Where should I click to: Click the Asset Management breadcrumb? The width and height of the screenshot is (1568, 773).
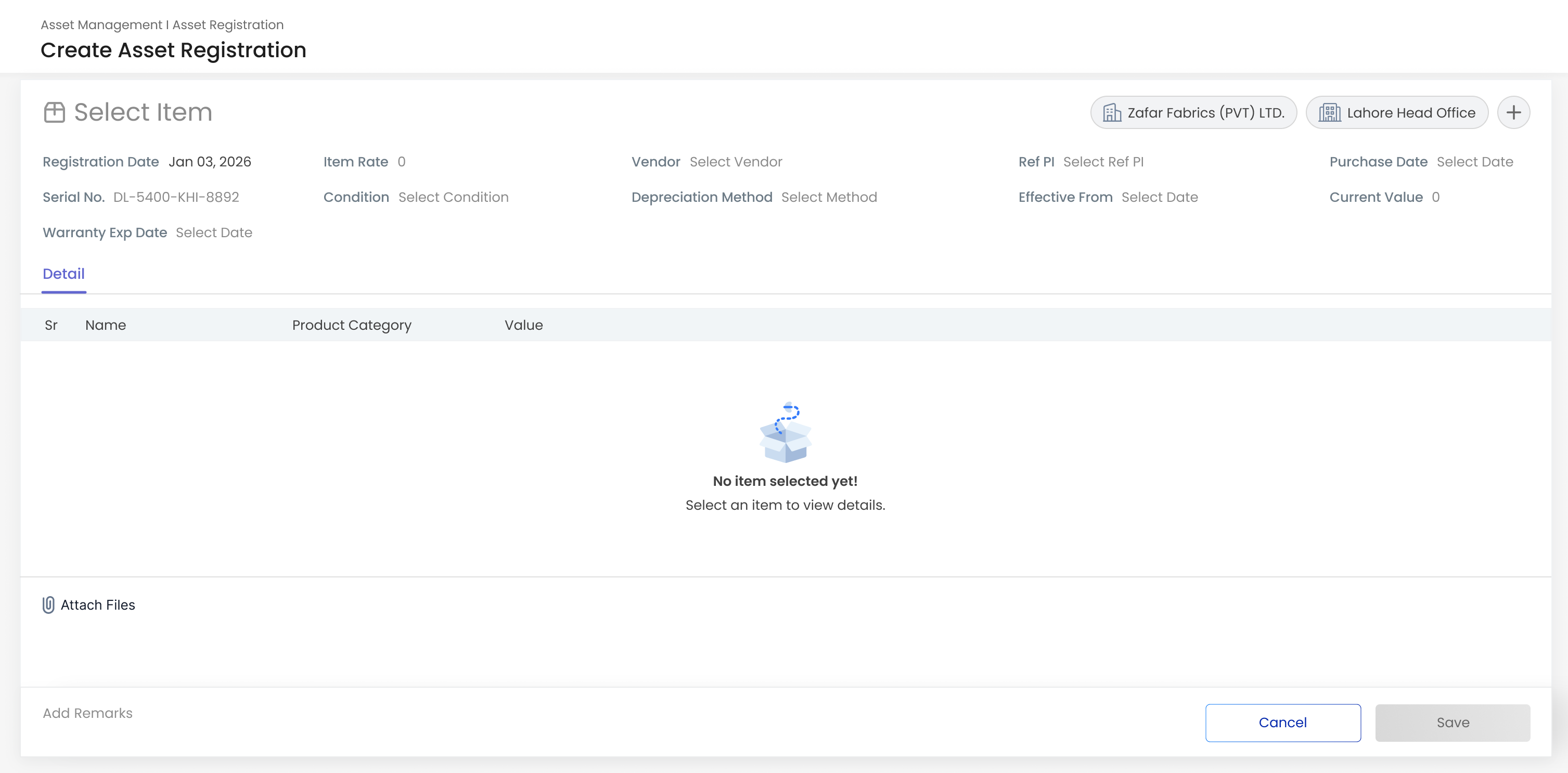101,25
